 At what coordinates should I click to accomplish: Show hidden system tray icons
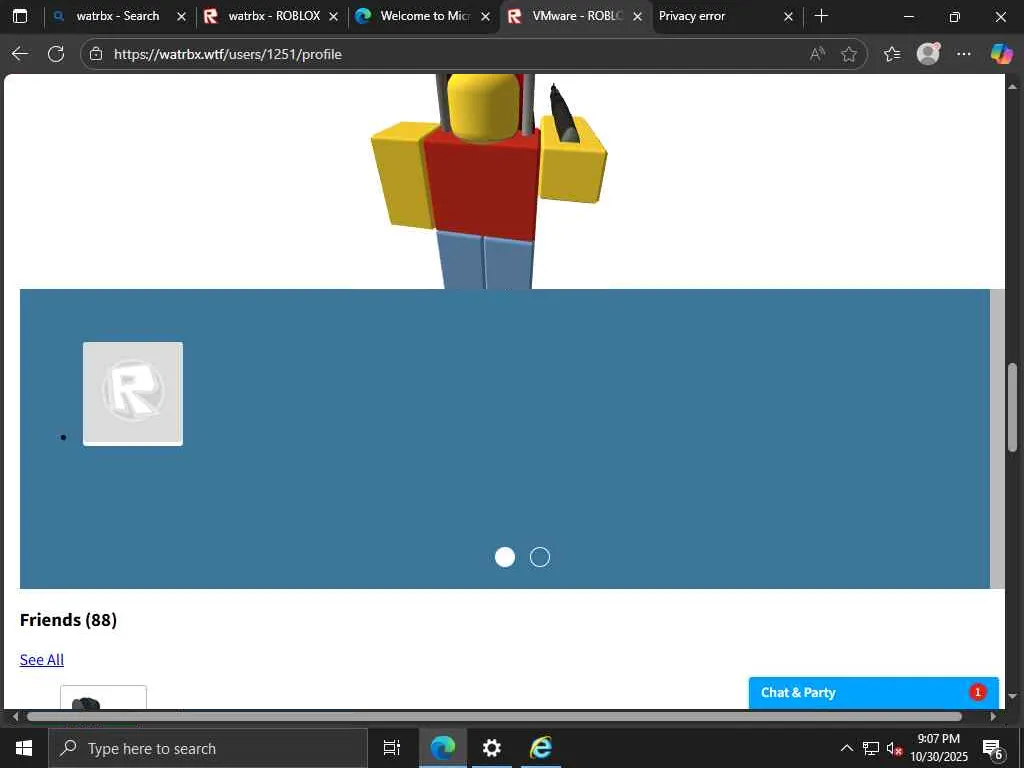click(x=846, y=748)
